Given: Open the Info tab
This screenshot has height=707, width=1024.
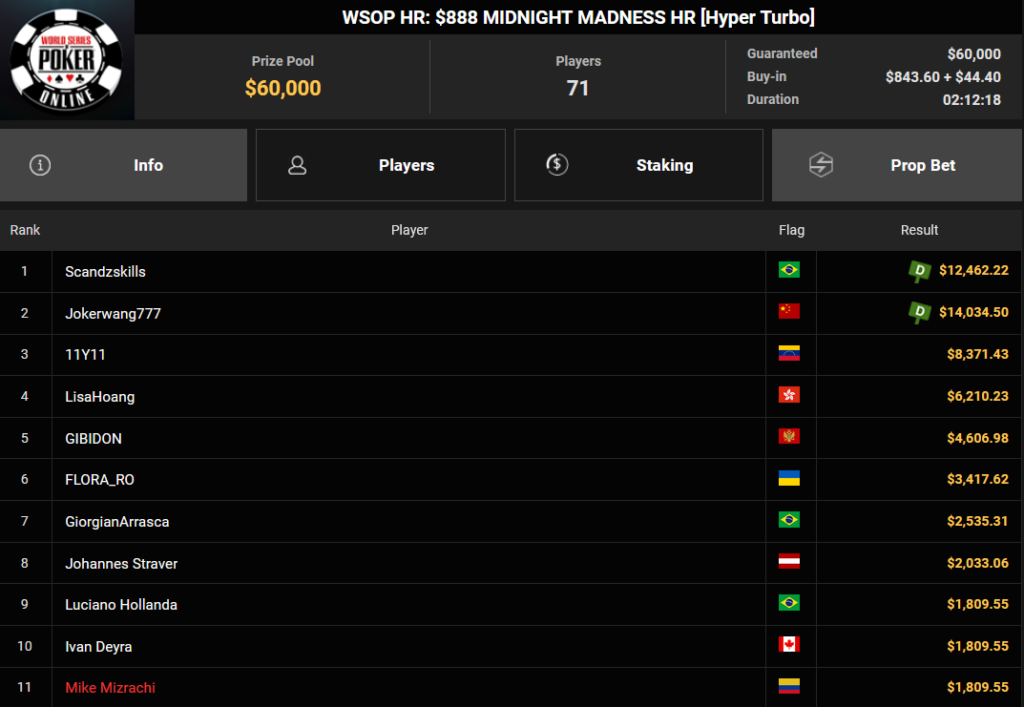Looking at the screenshot, I should tap(123, 165).
